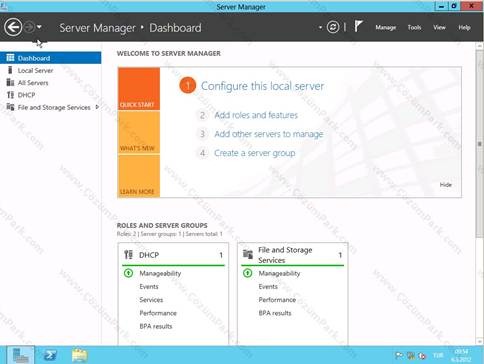
Task: Click the refresh dashboard icon
Action: pos(333,27)
